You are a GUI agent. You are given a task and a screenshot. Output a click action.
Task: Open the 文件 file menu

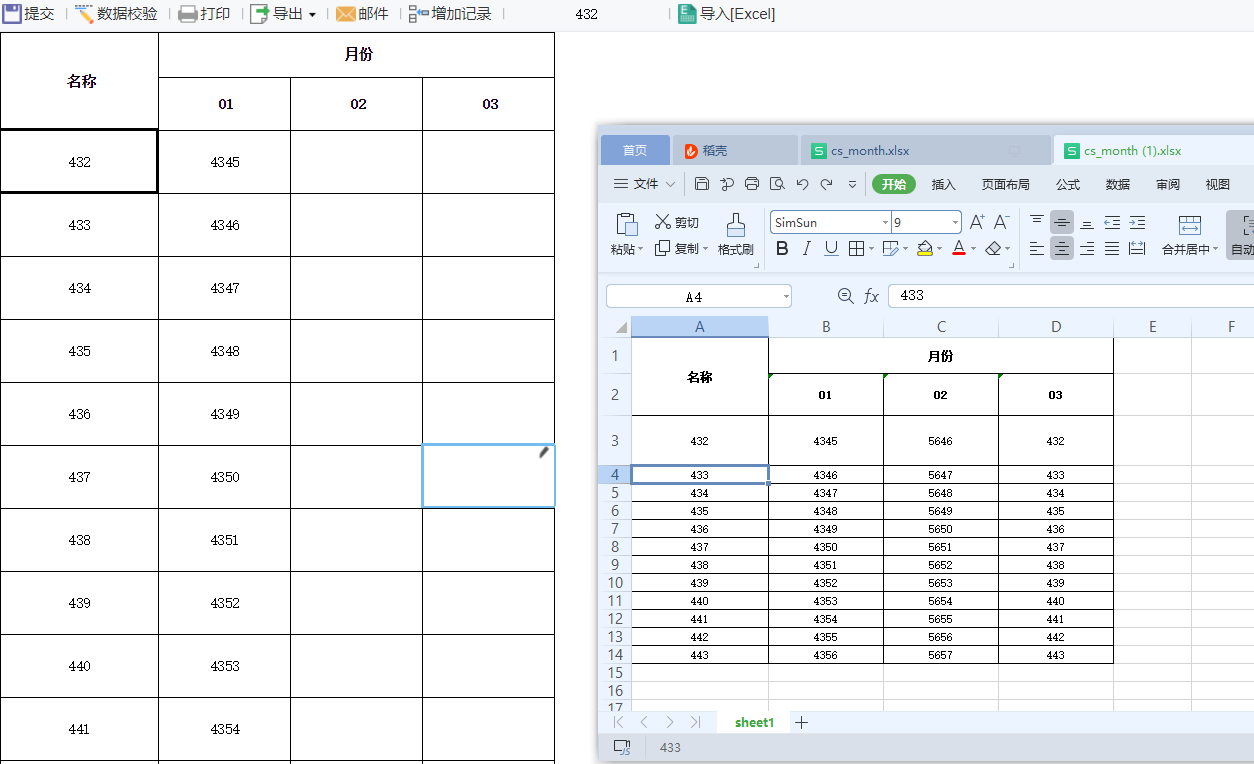644,184
